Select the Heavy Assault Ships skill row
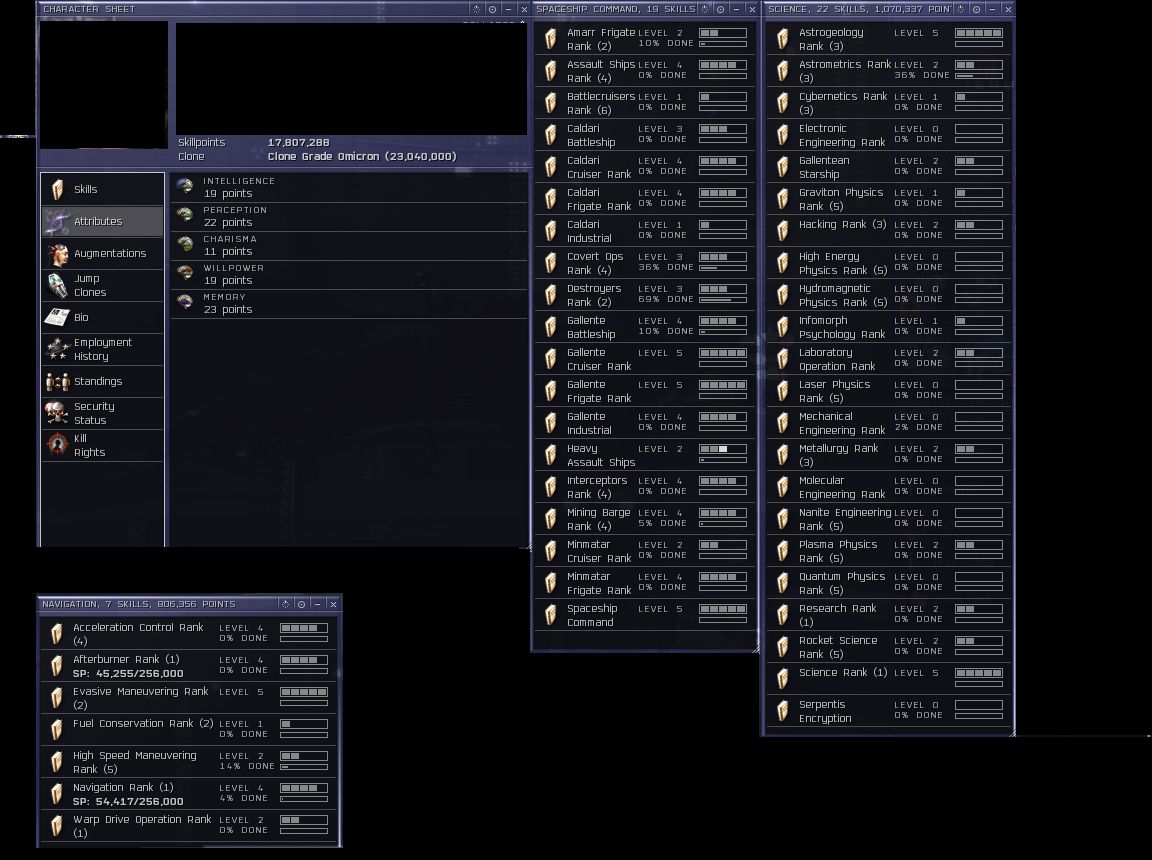Screen dimensions: 1152x860 [644, 455]
